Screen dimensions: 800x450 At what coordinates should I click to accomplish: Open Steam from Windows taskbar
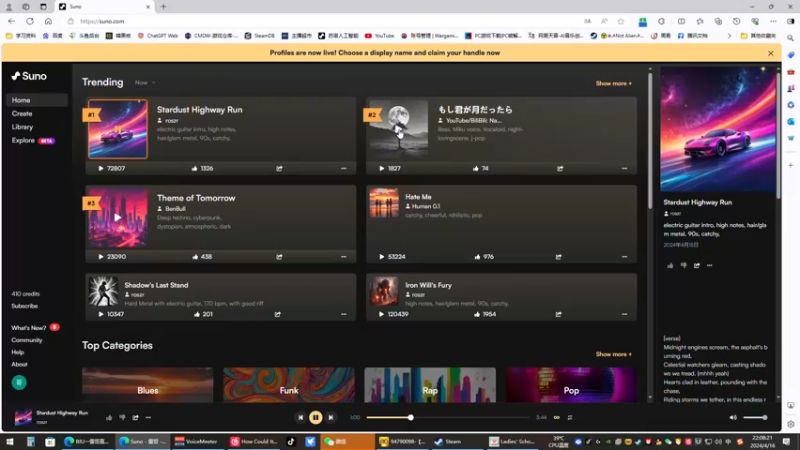tap(448, 442)
